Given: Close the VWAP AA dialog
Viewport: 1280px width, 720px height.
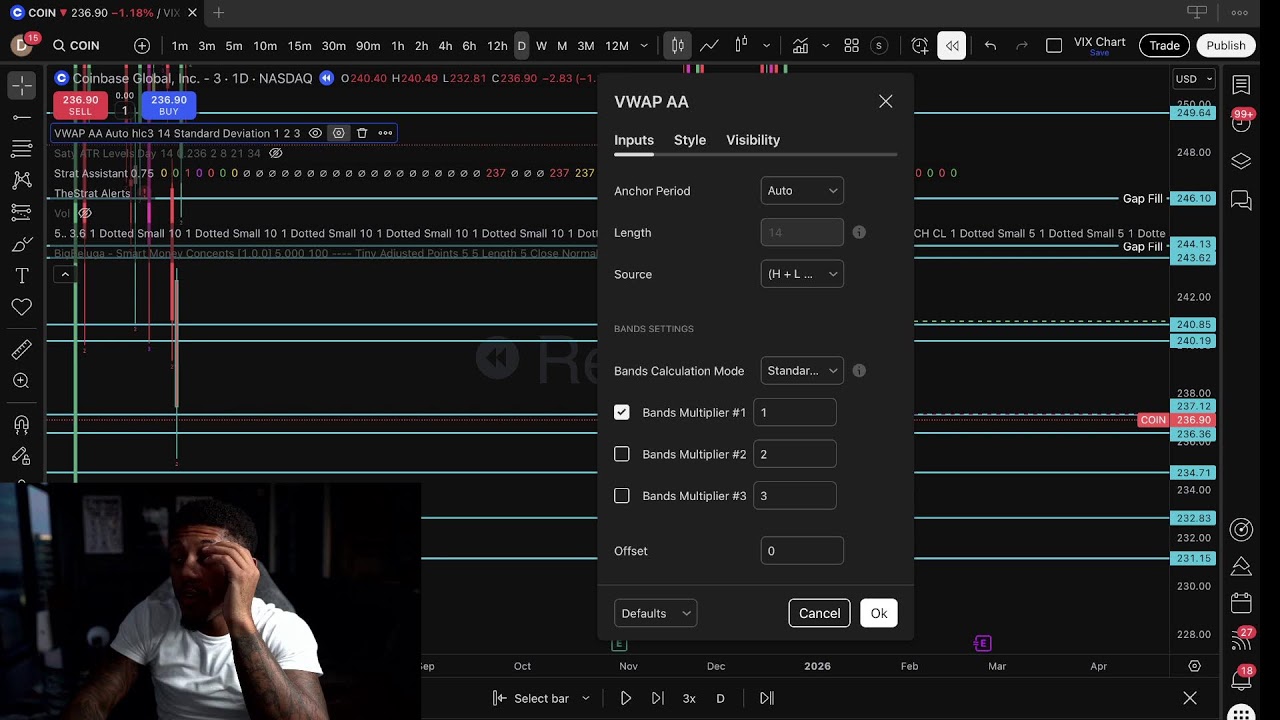Looking at the screenshot, I should click(x=886, y=101).
